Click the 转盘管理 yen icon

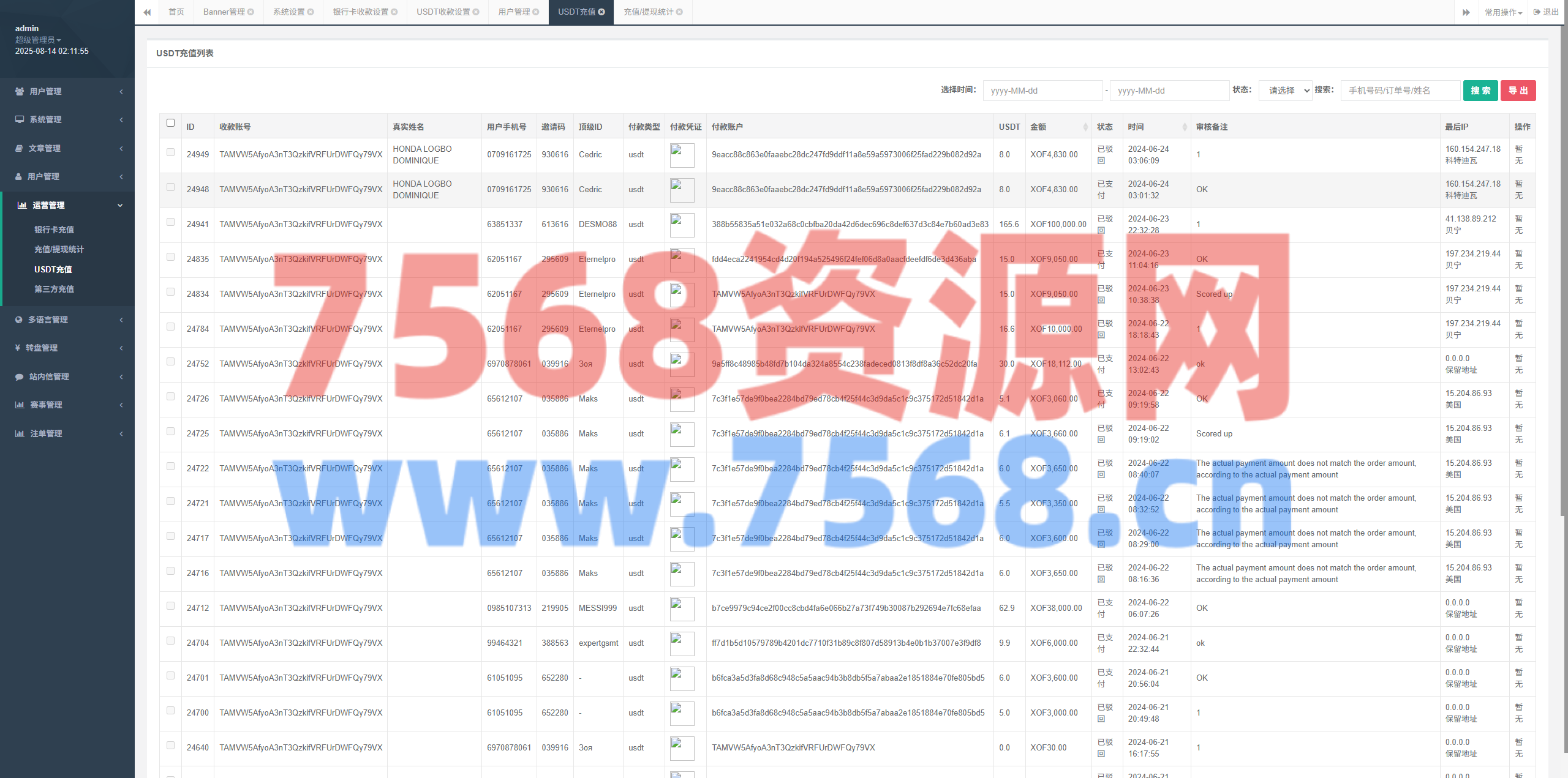pos(18,348)
